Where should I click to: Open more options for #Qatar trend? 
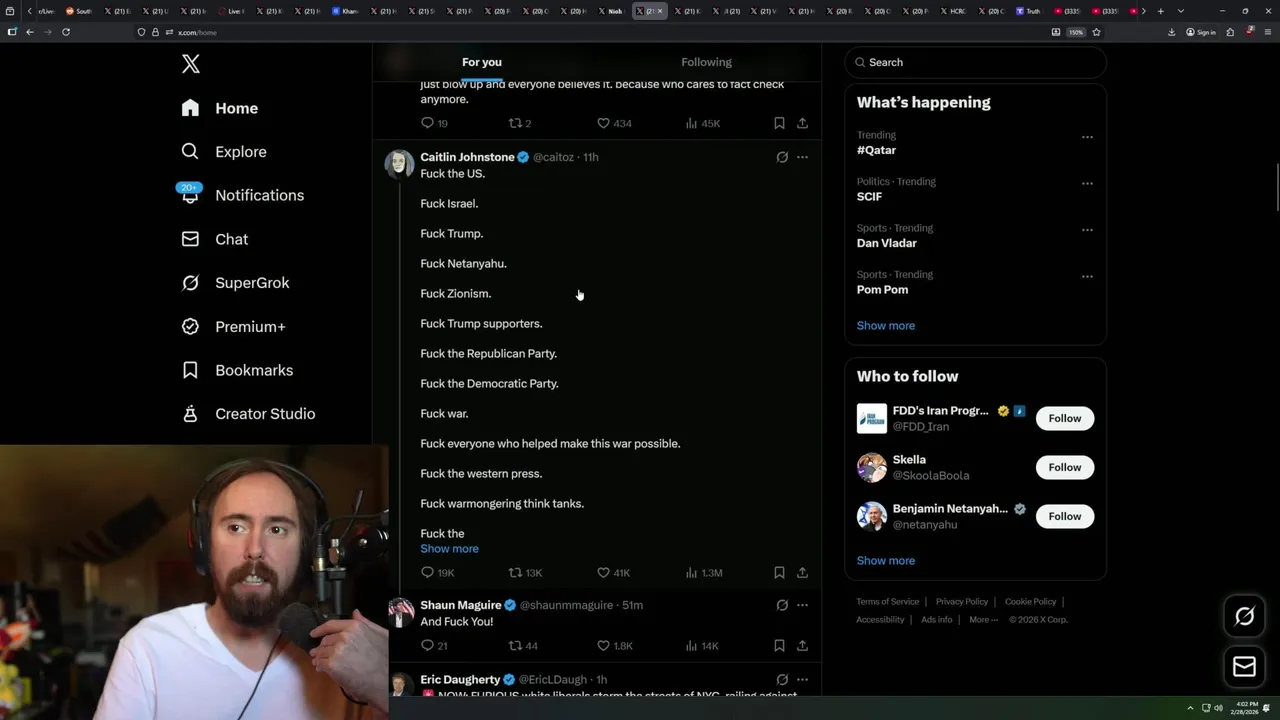pos(1087,137)
